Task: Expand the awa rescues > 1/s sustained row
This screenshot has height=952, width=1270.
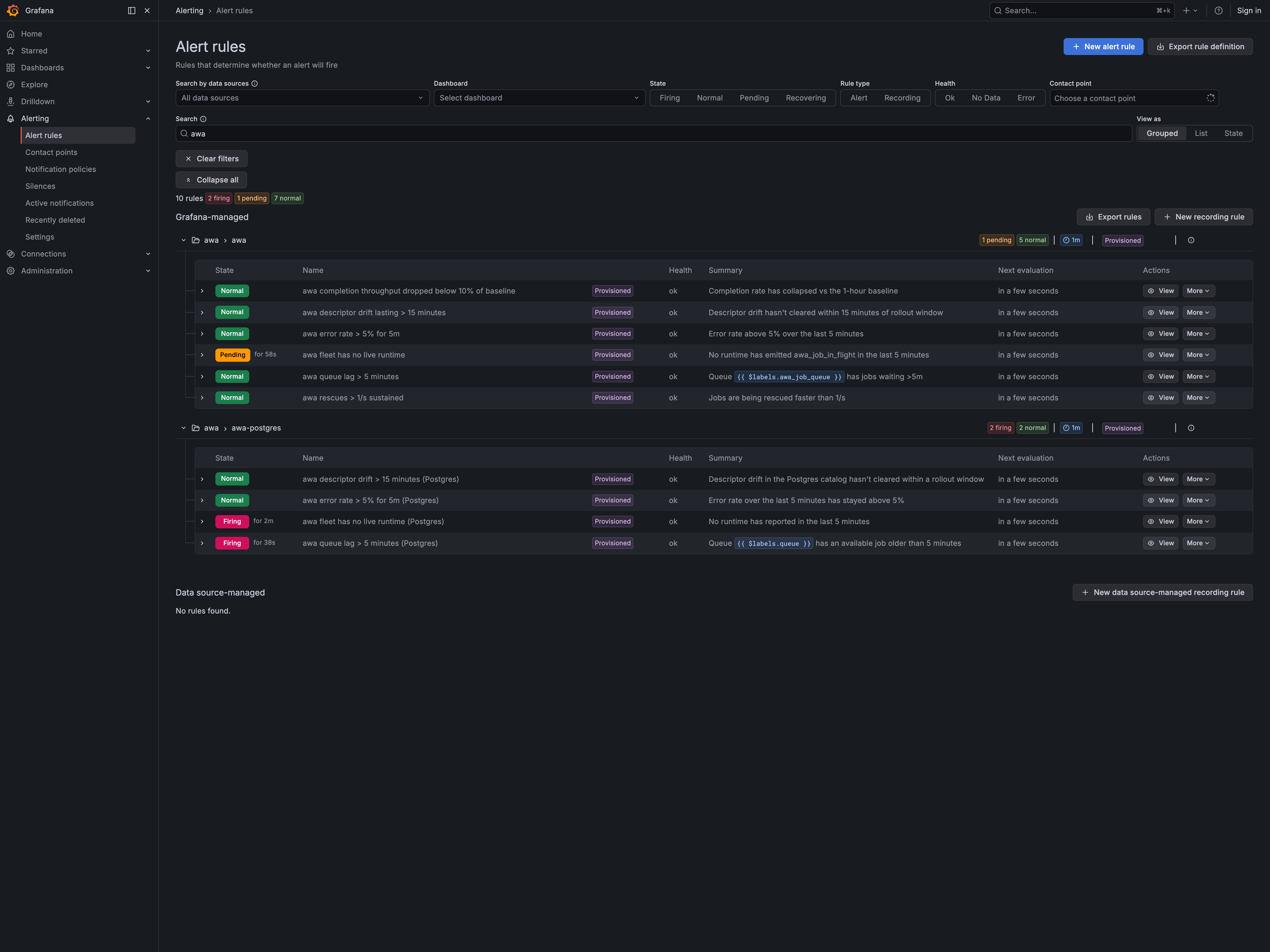Action: pyautogui.click(x=202, y=398)
